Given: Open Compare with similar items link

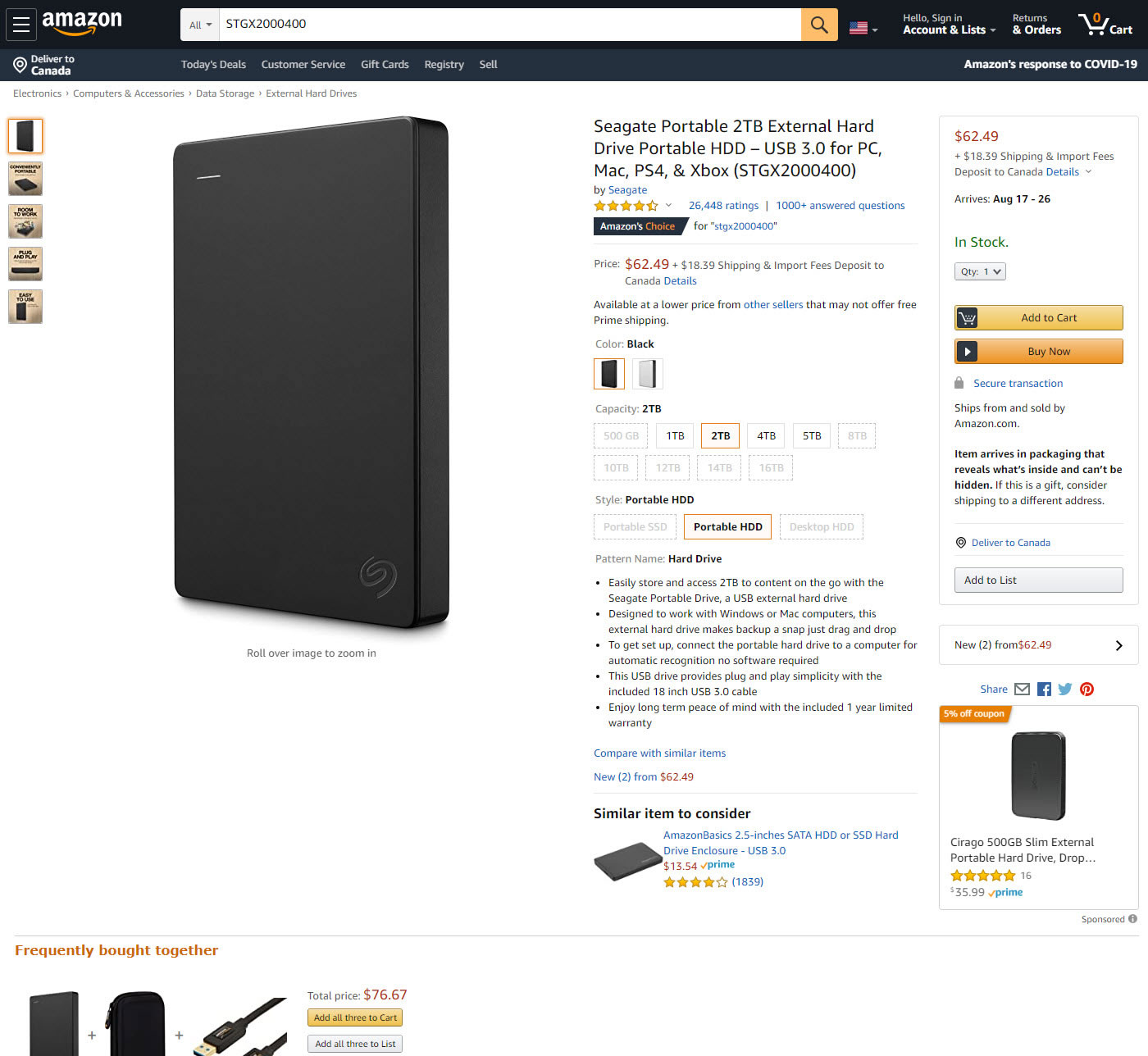Looking at the screenshot, I should pos(659,753).
